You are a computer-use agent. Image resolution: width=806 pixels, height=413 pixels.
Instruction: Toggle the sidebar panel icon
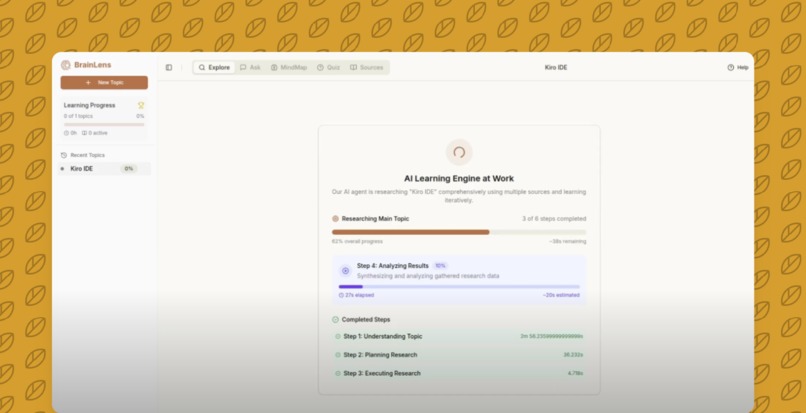click(169, 67)
